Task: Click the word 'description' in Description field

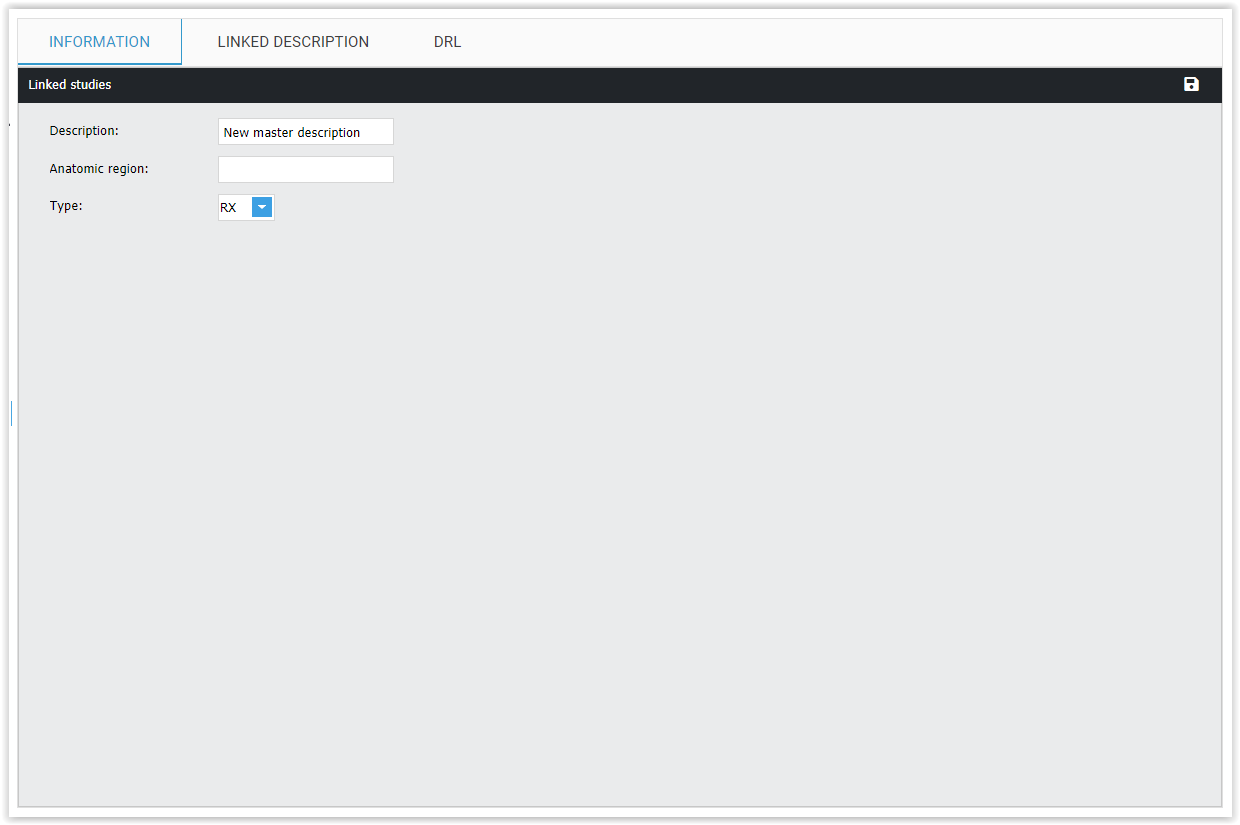Action: click(328, 133)
